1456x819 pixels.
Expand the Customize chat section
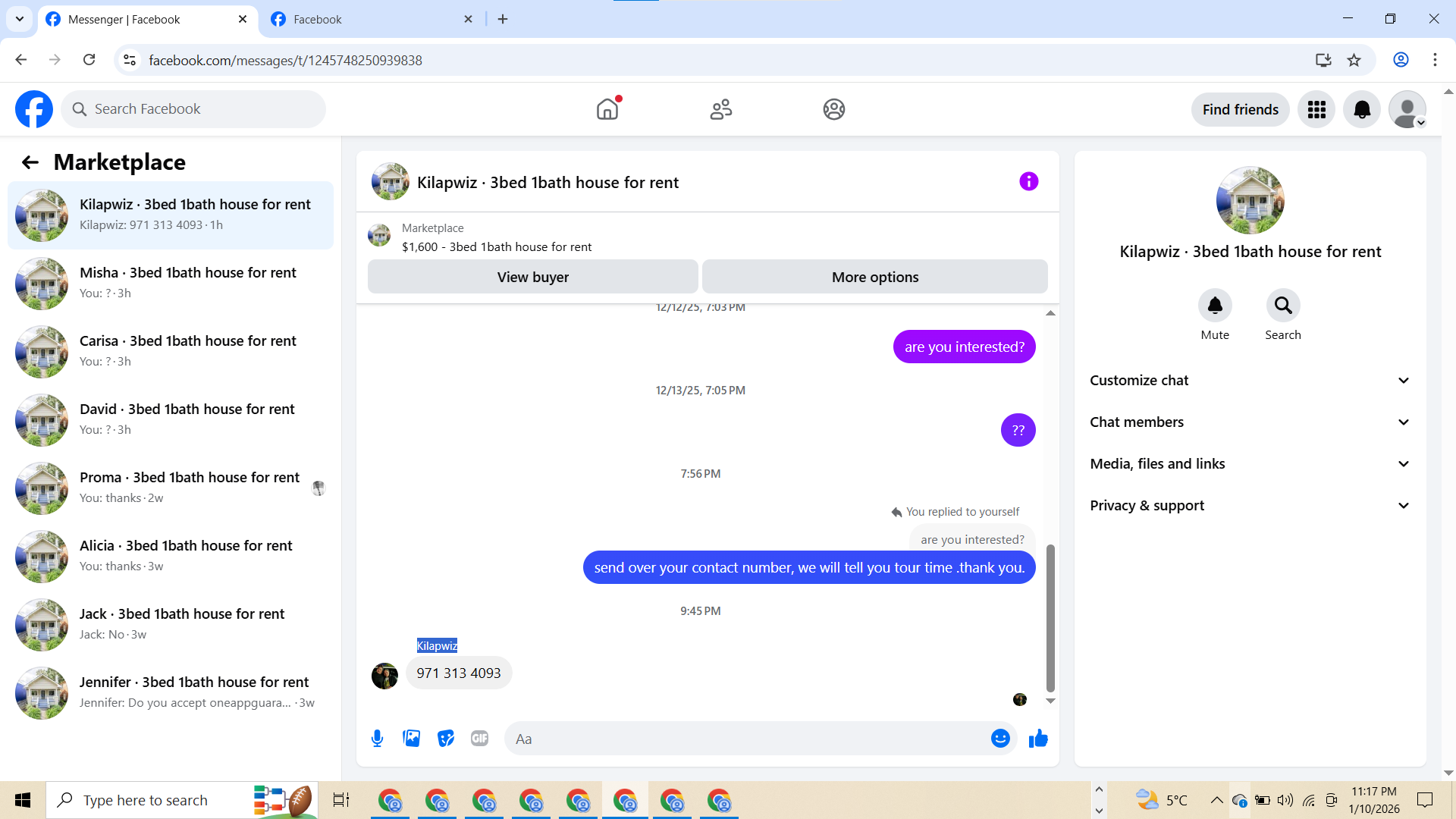pyautogui.click(x=1250, y=381)
